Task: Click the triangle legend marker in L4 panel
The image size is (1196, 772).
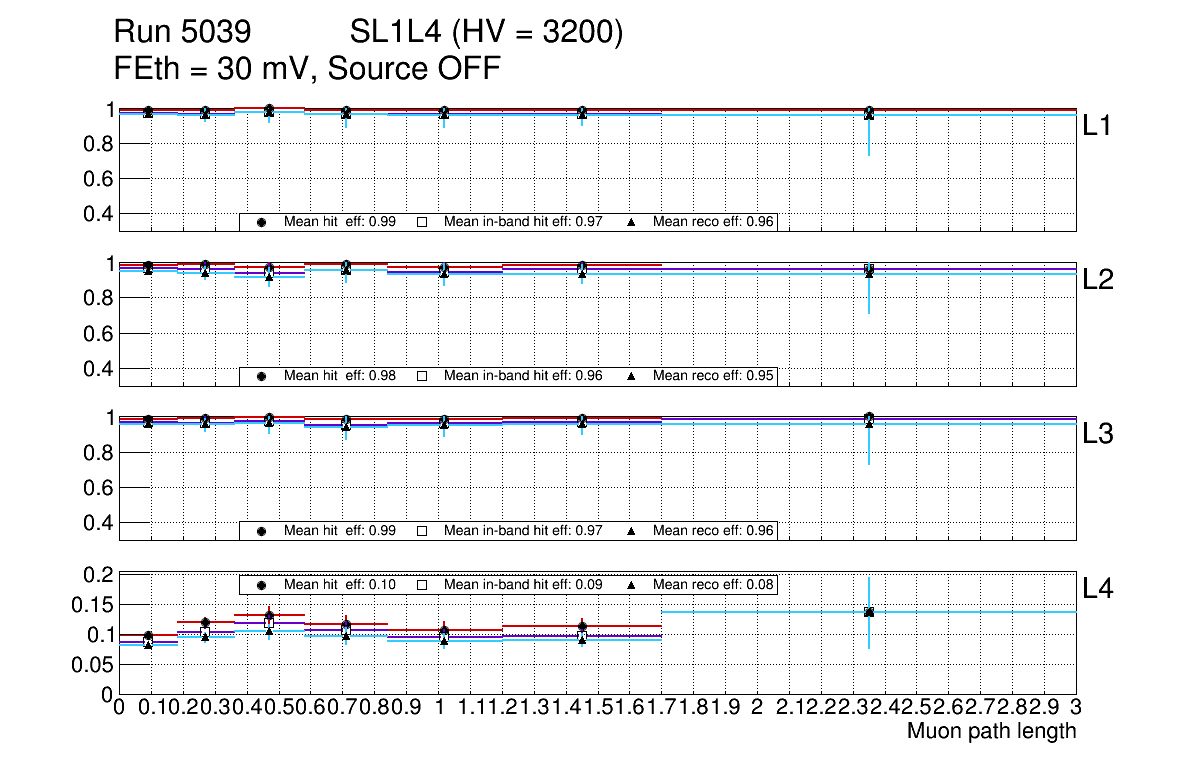Action: click(632, 585)
